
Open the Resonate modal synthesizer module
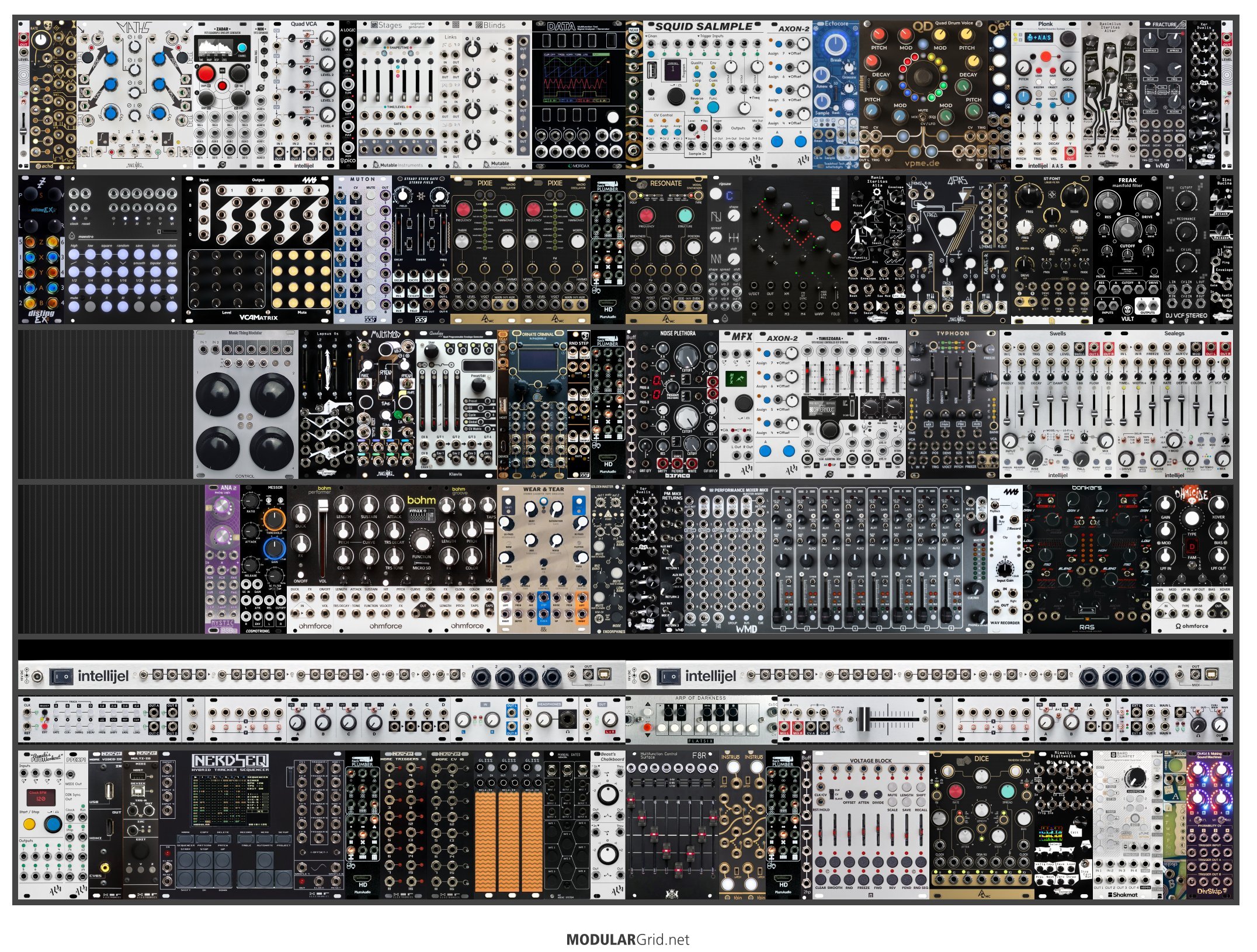pos(666,249)
